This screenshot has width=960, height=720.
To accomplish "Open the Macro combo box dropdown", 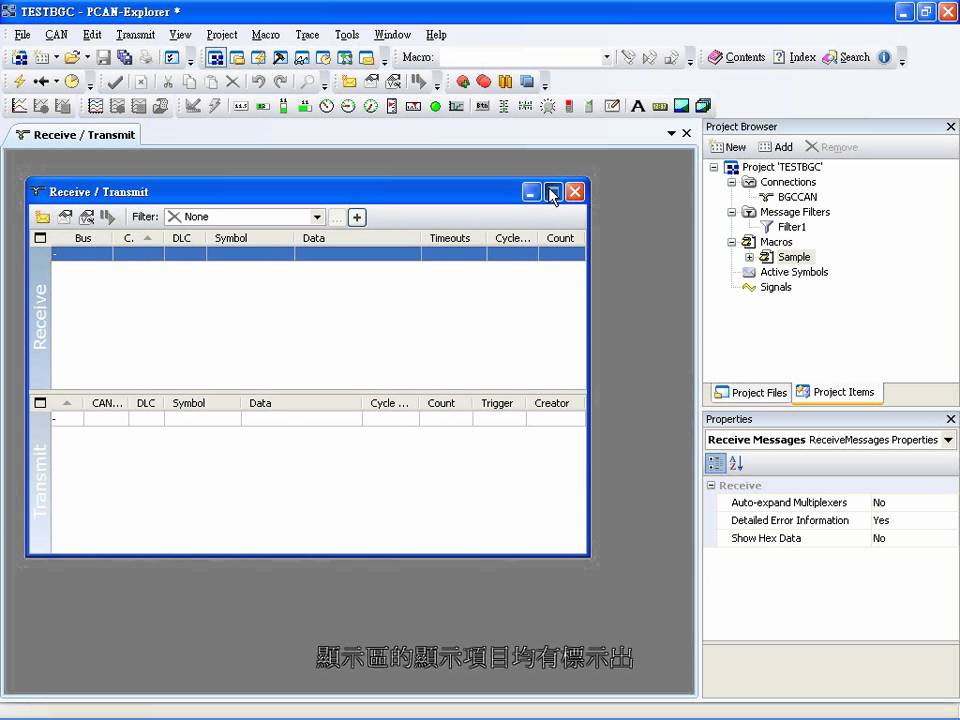I will point(606,58).
